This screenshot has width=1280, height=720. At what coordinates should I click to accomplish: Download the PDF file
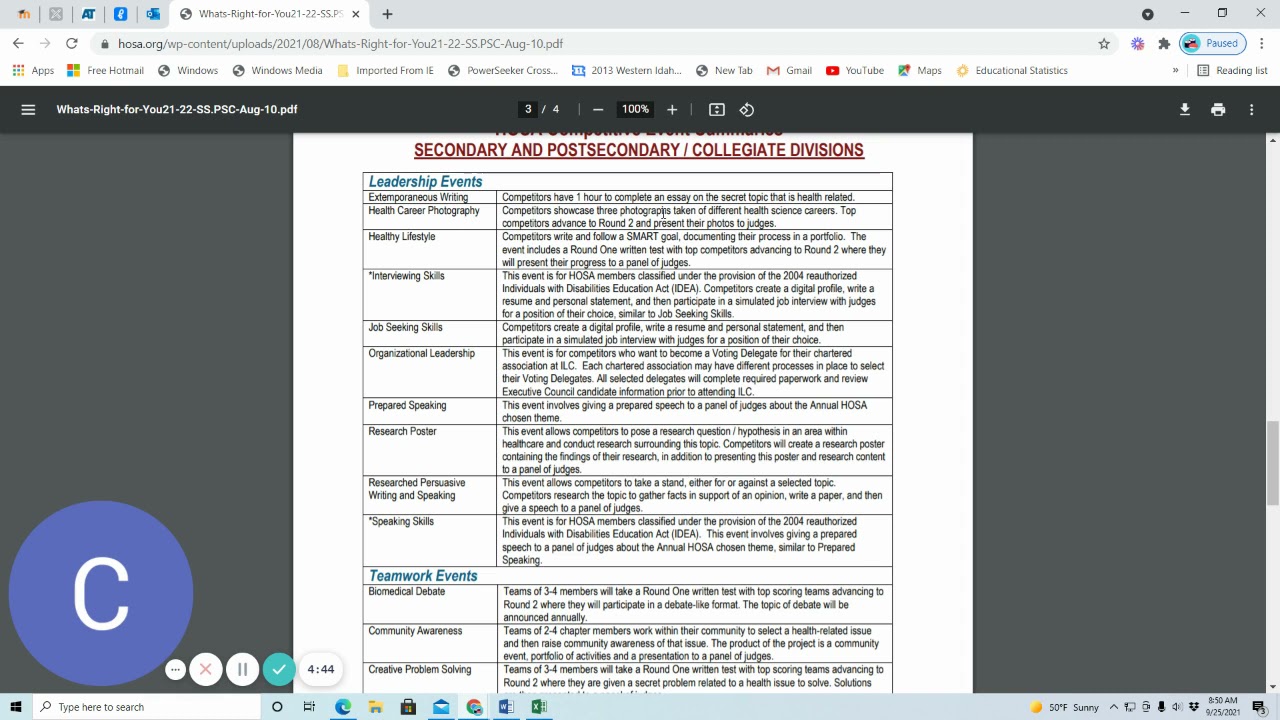coord(1185,110)
